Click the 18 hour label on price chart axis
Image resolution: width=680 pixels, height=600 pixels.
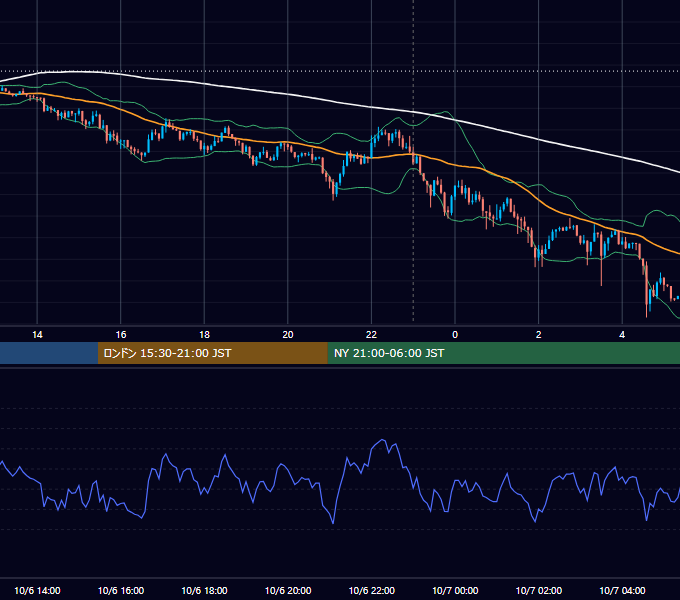point(204,335)
